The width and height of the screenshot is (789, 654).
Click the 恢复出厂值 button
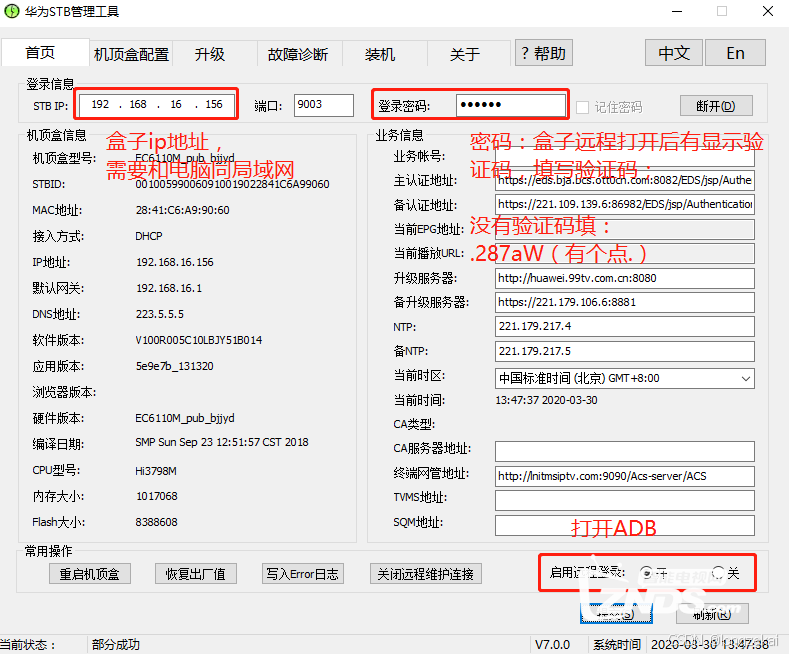(196, 574)
